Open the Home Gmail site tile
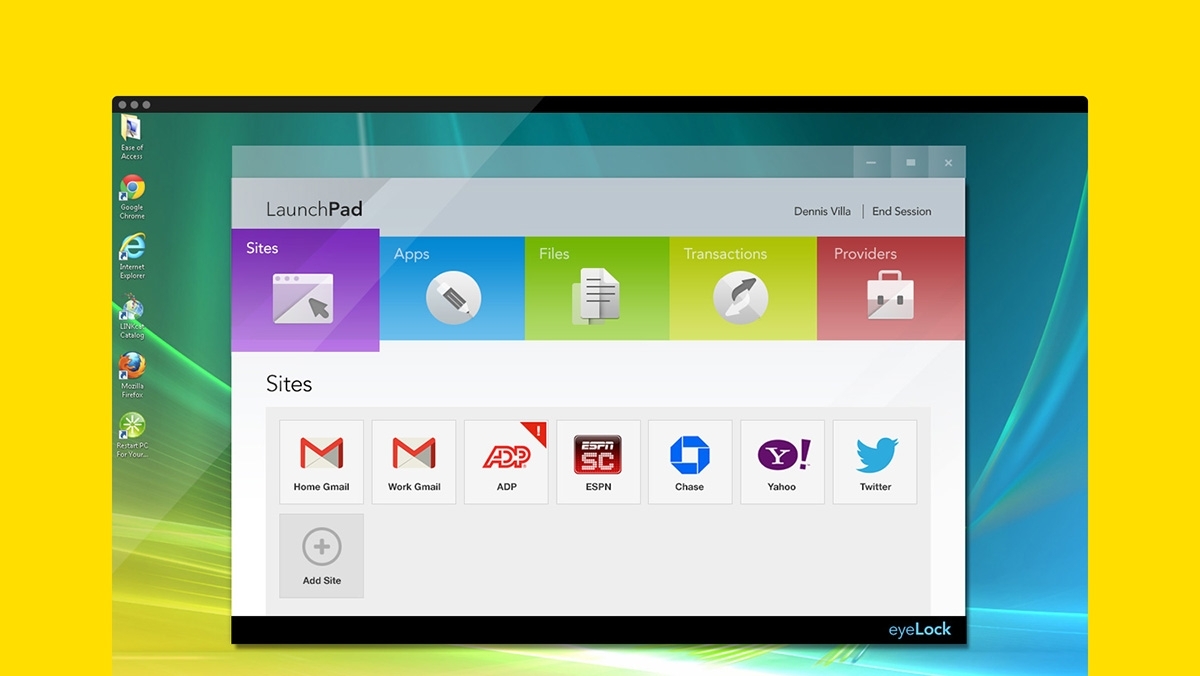Viewport: 1200px width, 676px height. pyautogui.click(x=321, y=462)
